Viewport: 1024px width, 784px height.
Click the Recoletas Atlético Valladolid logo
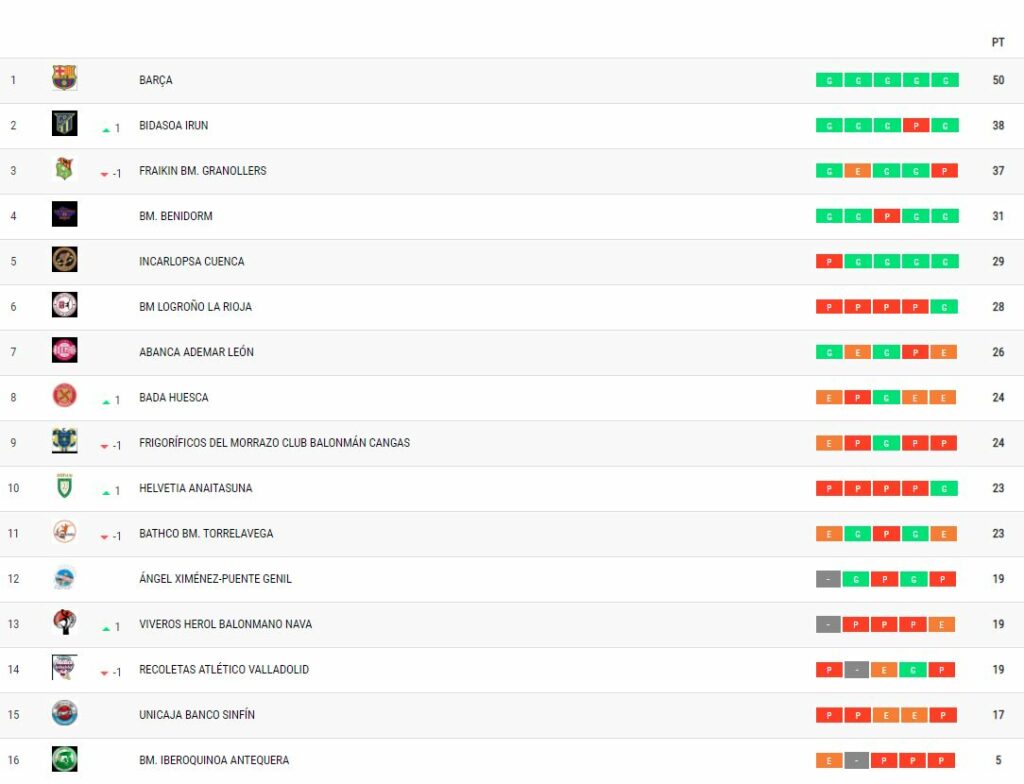tap(65, 667)
